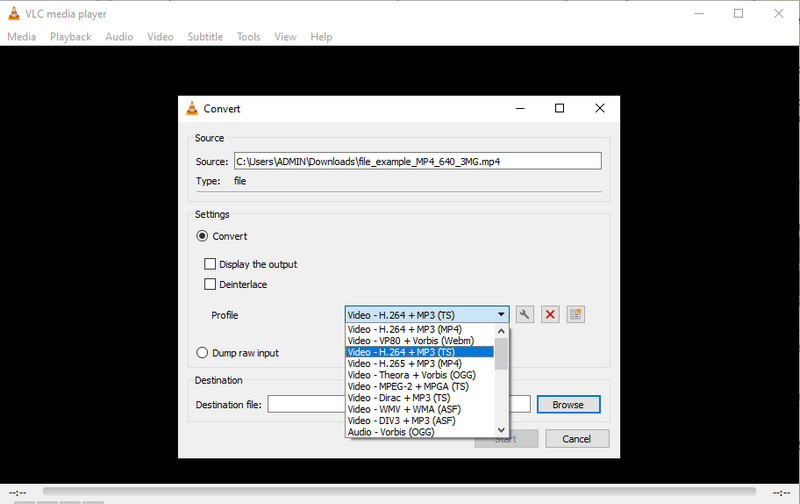The height and width of the screenshot is (504, 800).
Task: Click Browse for destination file
Action: 568,405
